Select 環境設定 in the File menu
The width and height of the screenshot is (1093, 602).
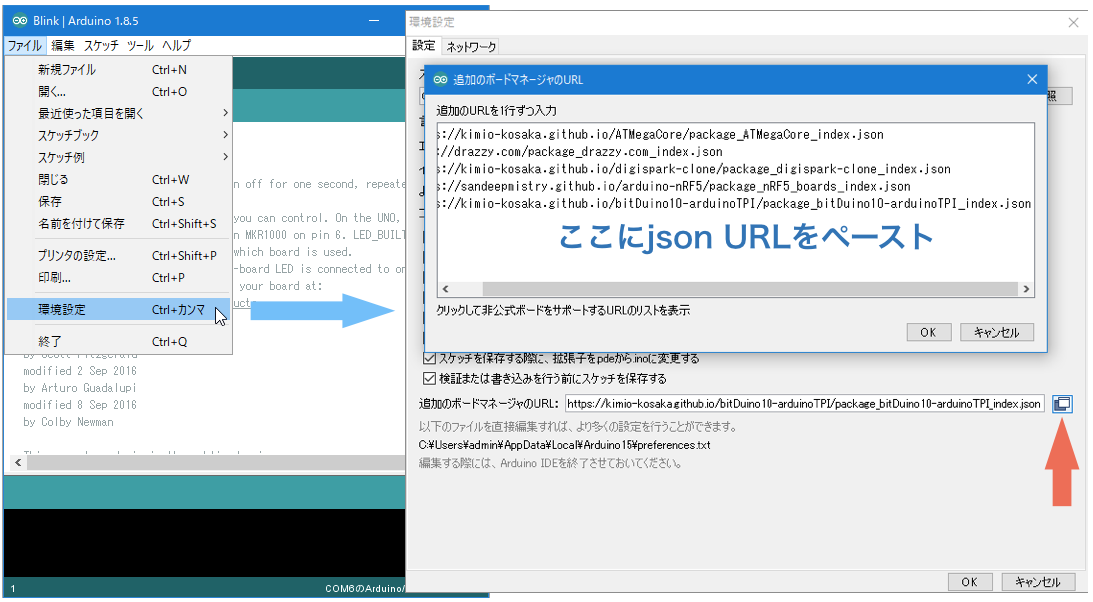[x=119, y=309]
